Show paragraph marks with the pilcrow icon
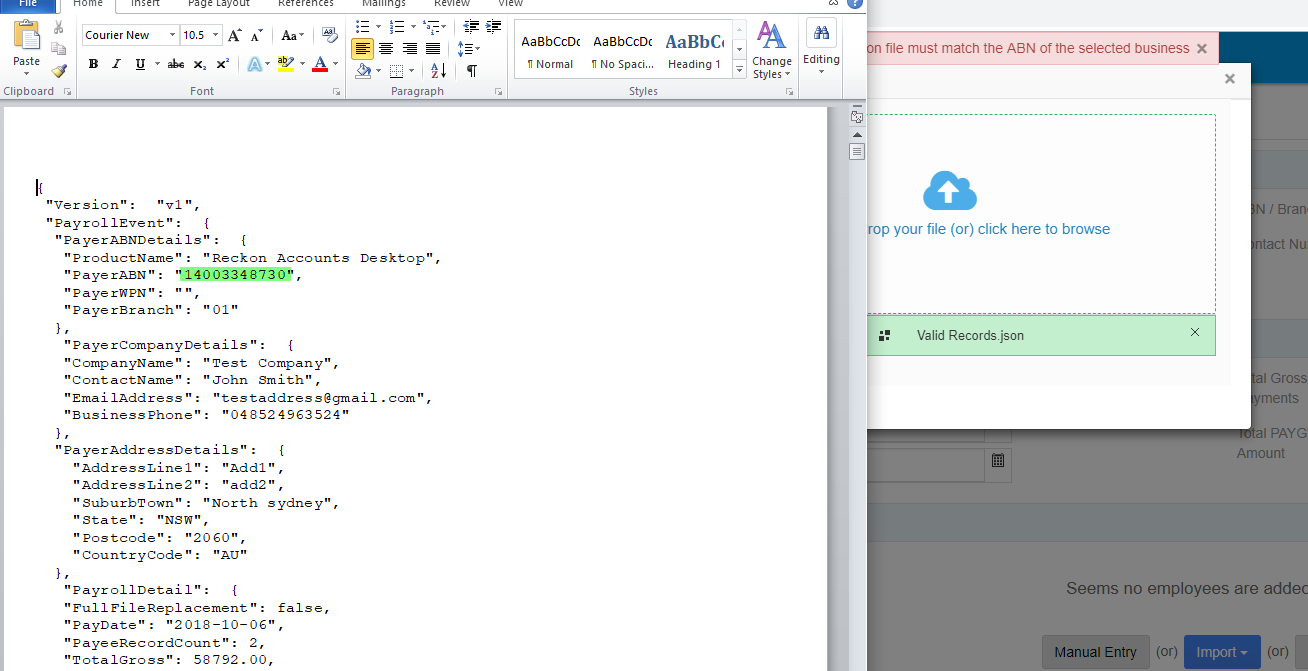The height and width of the screenshot is (671, 1308). [x=471, y=71]
